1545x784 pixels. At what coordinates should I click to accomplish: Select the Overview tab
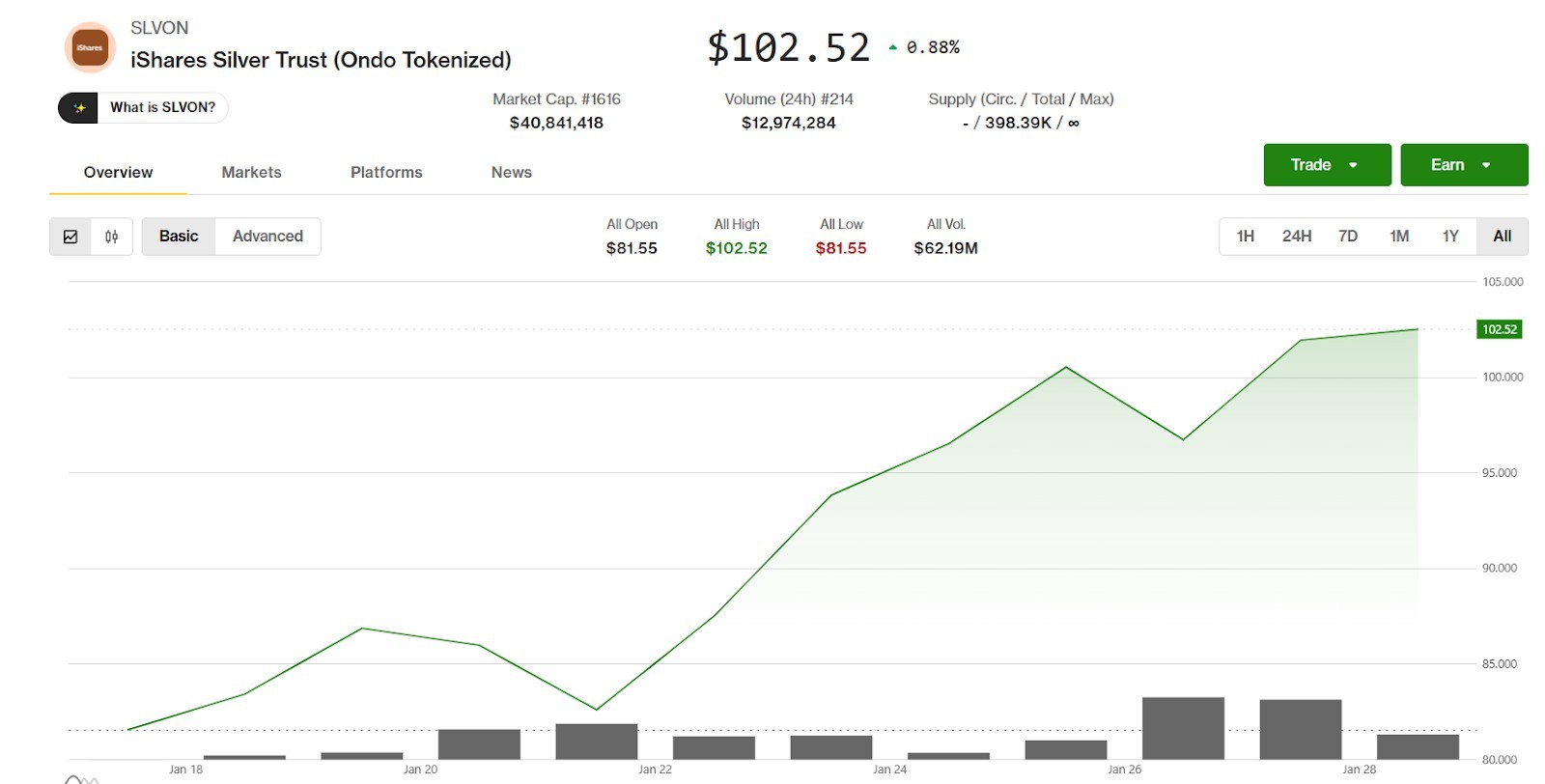(118, 172)
